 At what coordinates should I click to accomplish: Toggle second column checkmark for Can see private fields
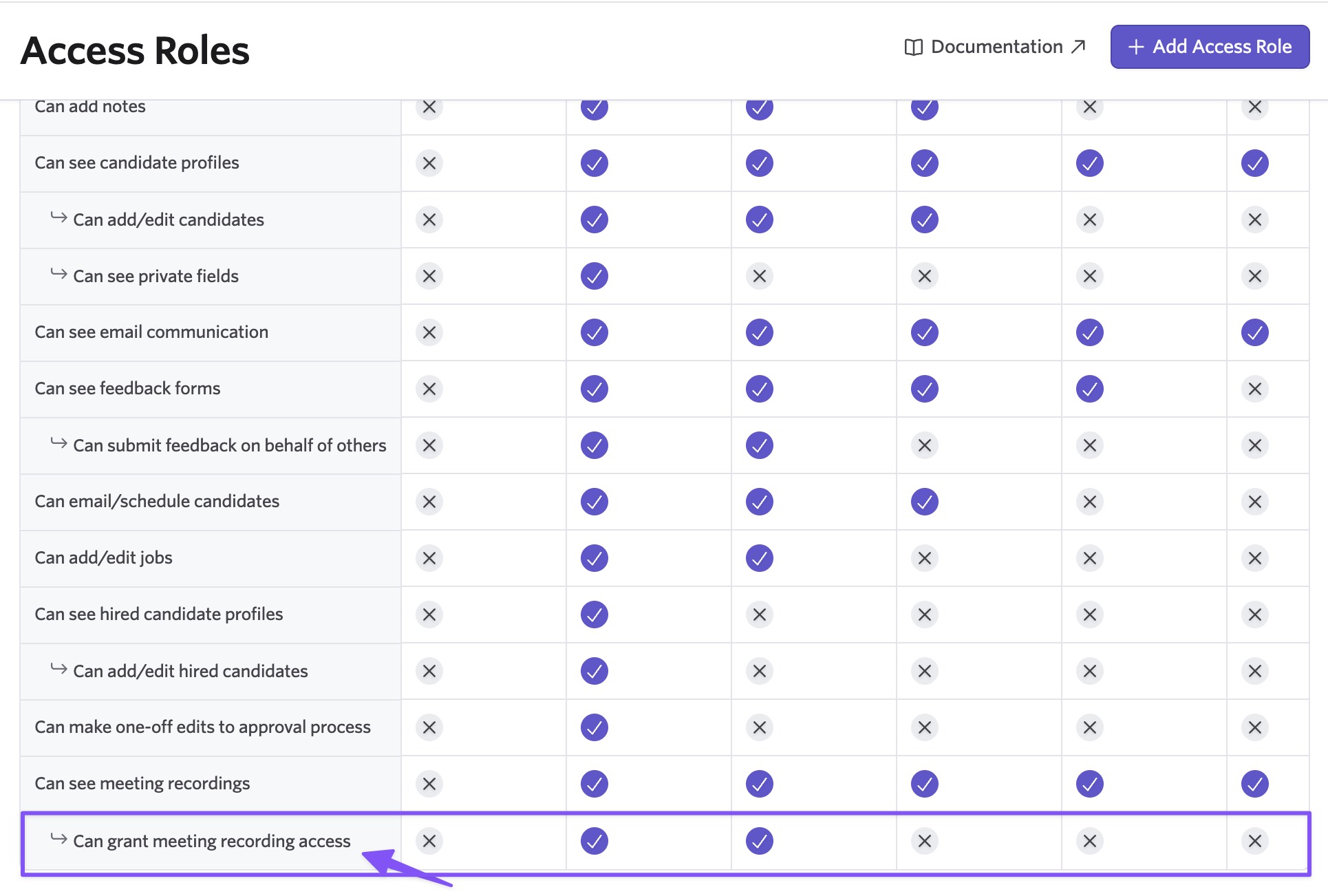[595, 276]
